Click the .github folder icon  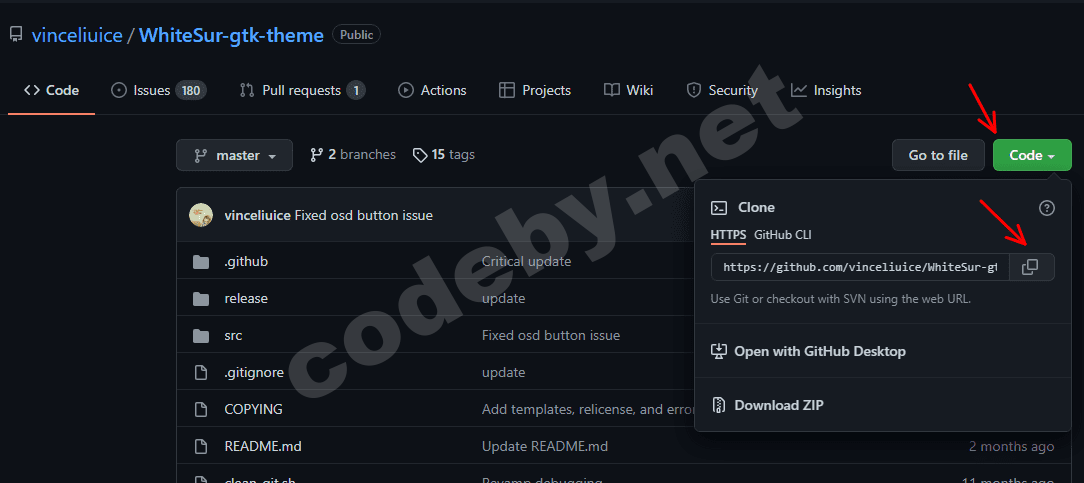pos(200,262)
